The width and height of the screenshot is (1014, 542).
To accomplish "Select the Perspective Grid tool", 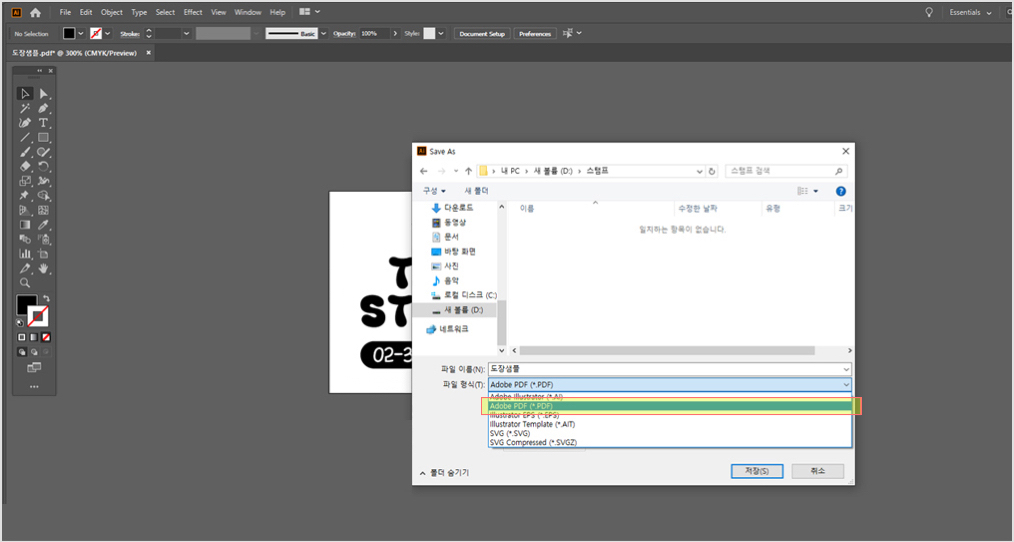I will point(25,210).
